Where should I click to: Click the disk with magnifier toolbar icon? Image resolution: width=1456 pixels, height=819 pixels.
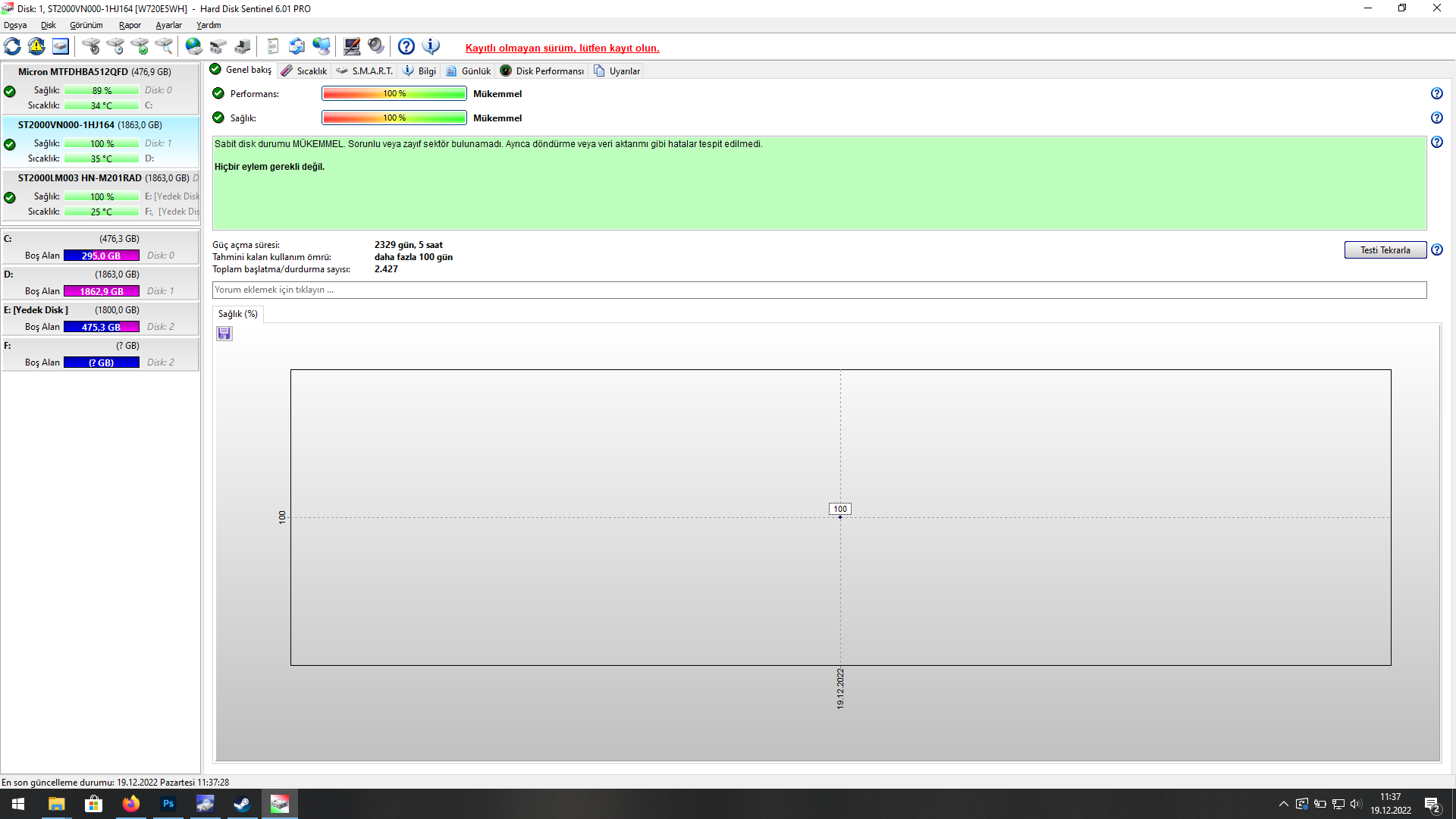164,47
